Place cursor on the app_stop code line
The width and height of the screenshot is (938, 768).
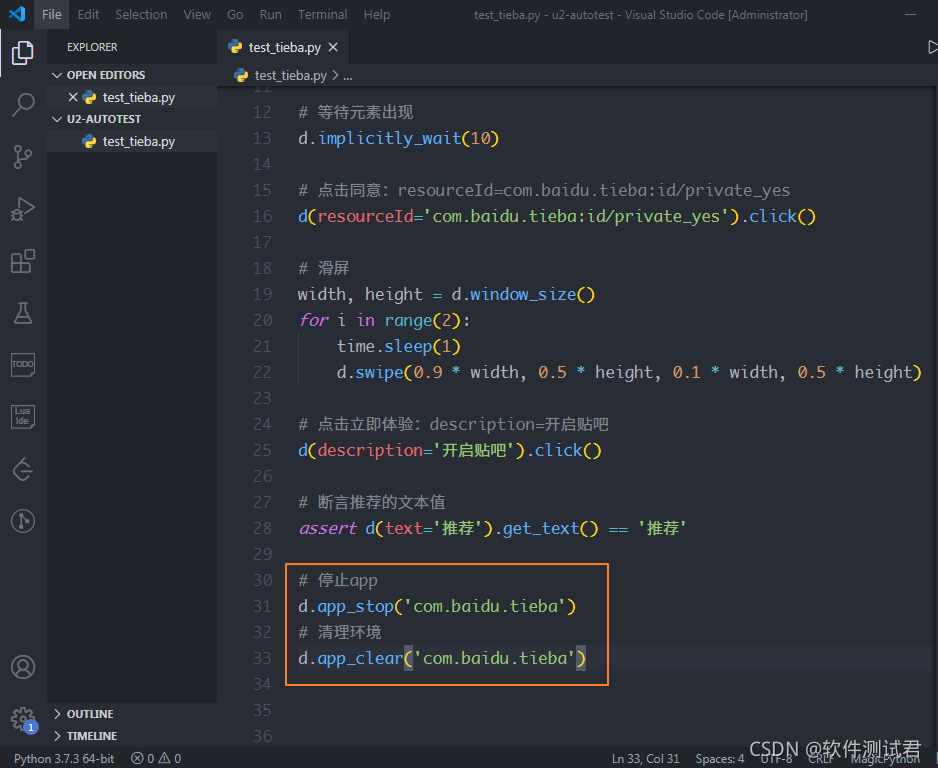click(x=437, y=607)
